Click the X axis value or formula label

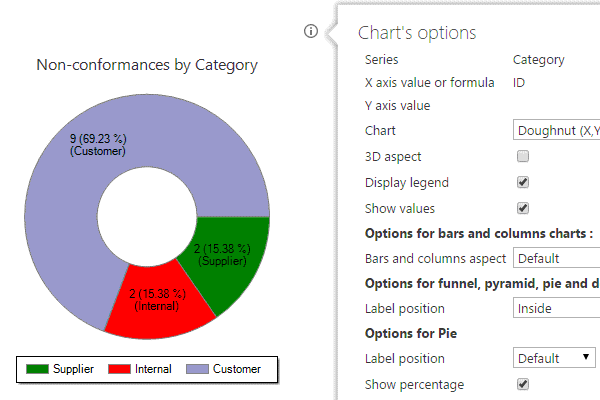tap(430, 83)
